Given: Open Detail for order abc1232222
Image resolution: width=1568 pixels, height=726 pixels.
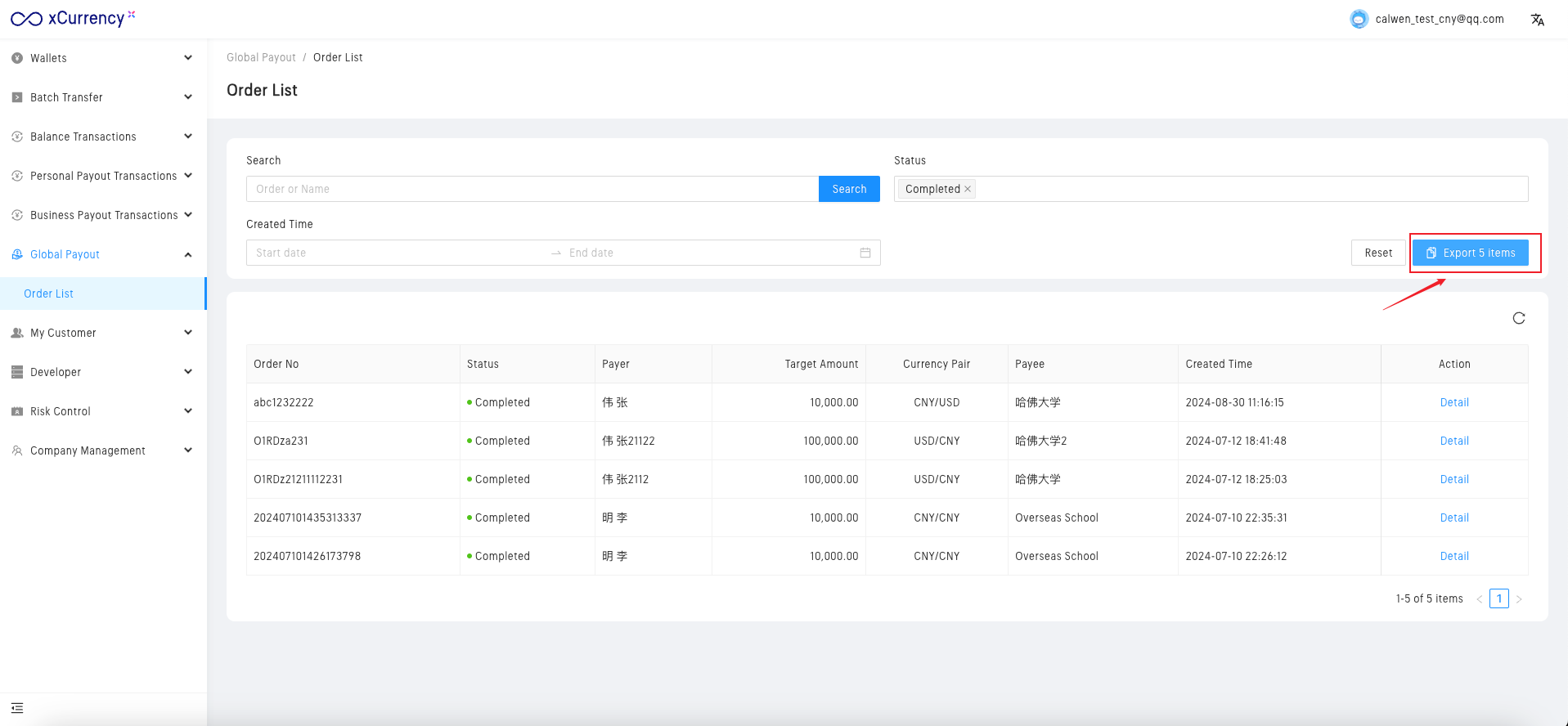Looking at the screenshot, I should [x=1453, y=402].
